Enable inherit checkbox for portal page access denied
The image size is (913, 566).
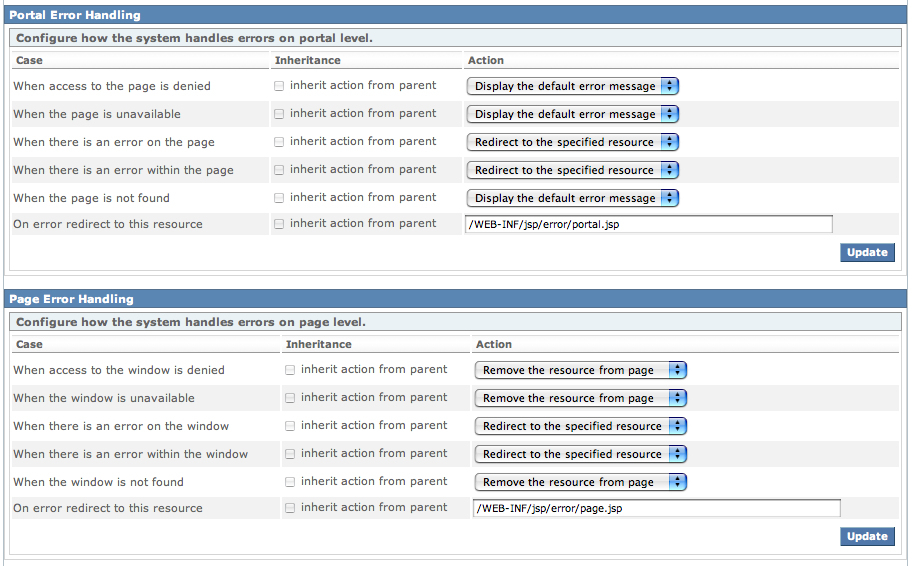[279, 86]
